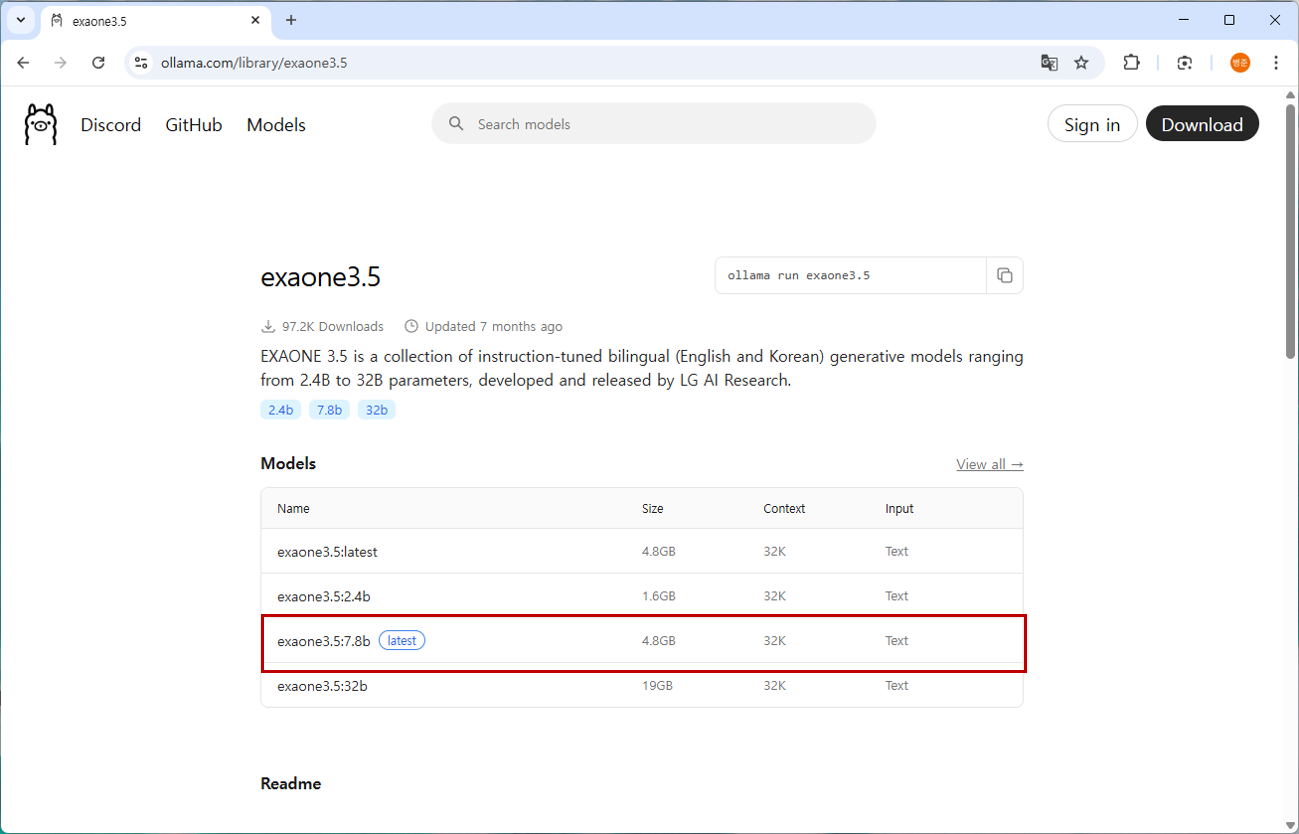
Task: Open the exaone3.5:2.4b model row
Action: click(642, 596)
